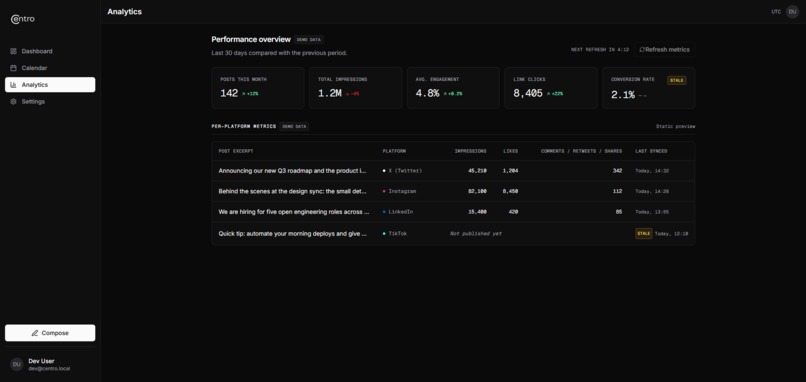Click the Today, 14:32 sync time
This screenshot has height=382, width=806.
(652, 171)
